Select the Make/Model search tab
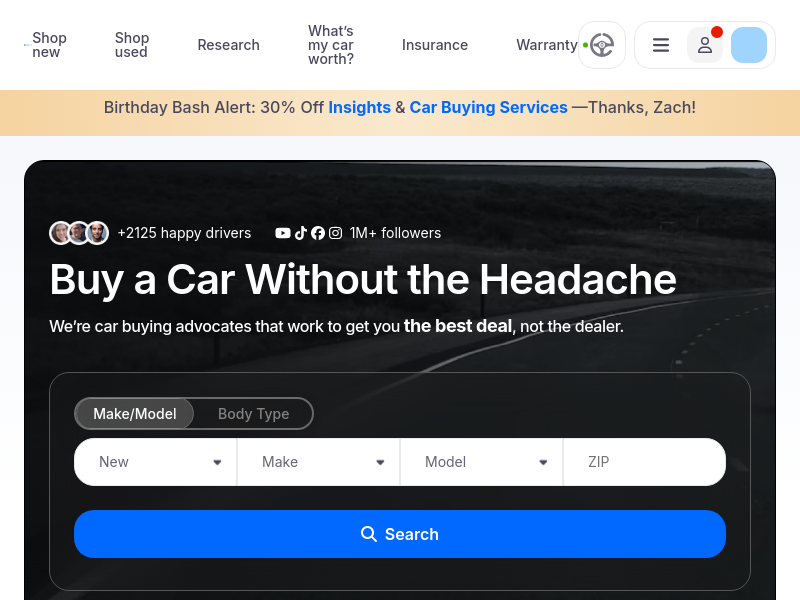Viewport: 800px width, 600px height. (135, 413)
